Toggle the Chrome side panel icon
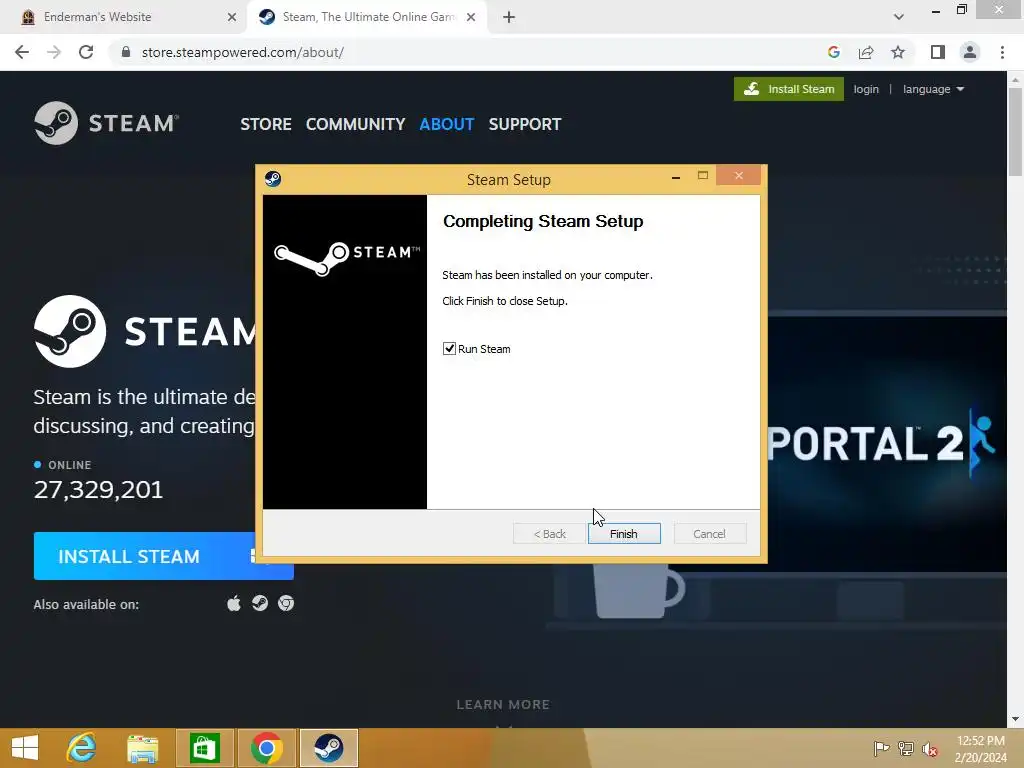 point(938,52)
